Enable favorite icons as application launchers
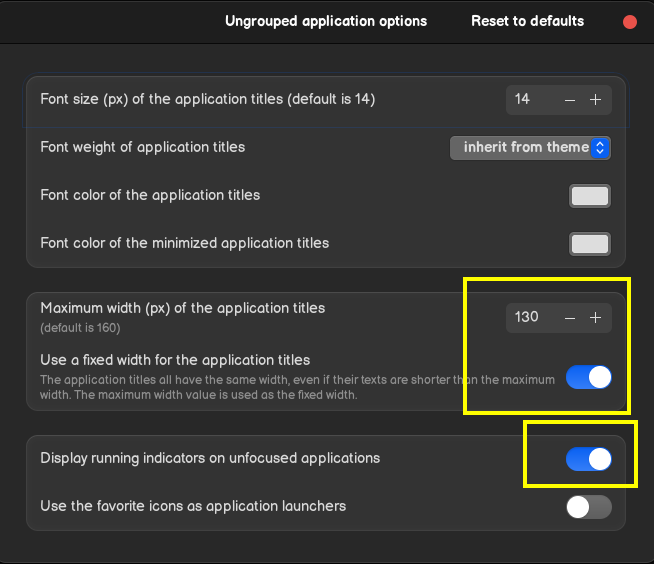Screen dimensions: 654x564 click(x=588, y=507)
